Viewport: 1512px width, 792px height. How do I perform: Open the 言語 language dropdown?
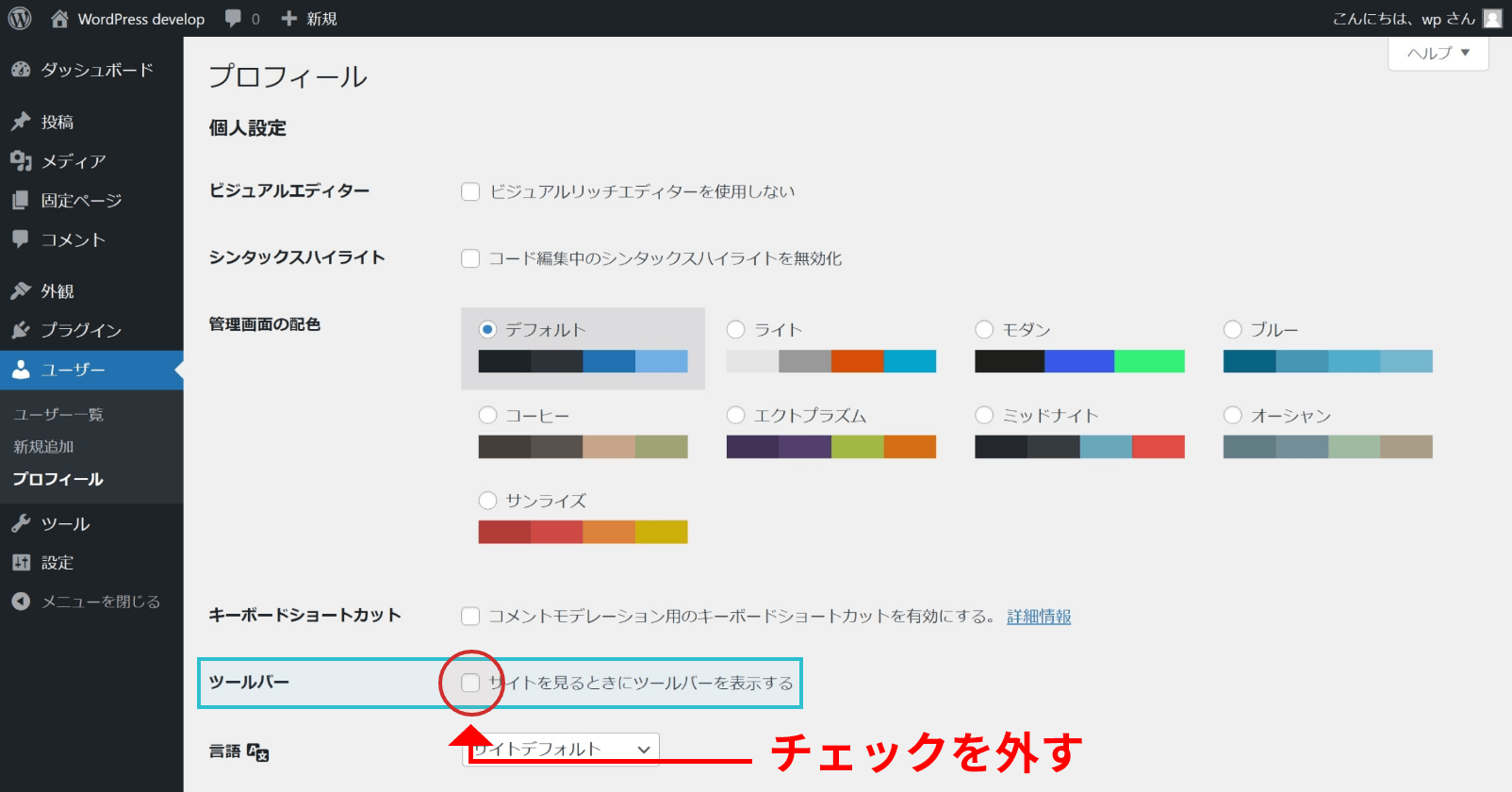pos(561,750)
